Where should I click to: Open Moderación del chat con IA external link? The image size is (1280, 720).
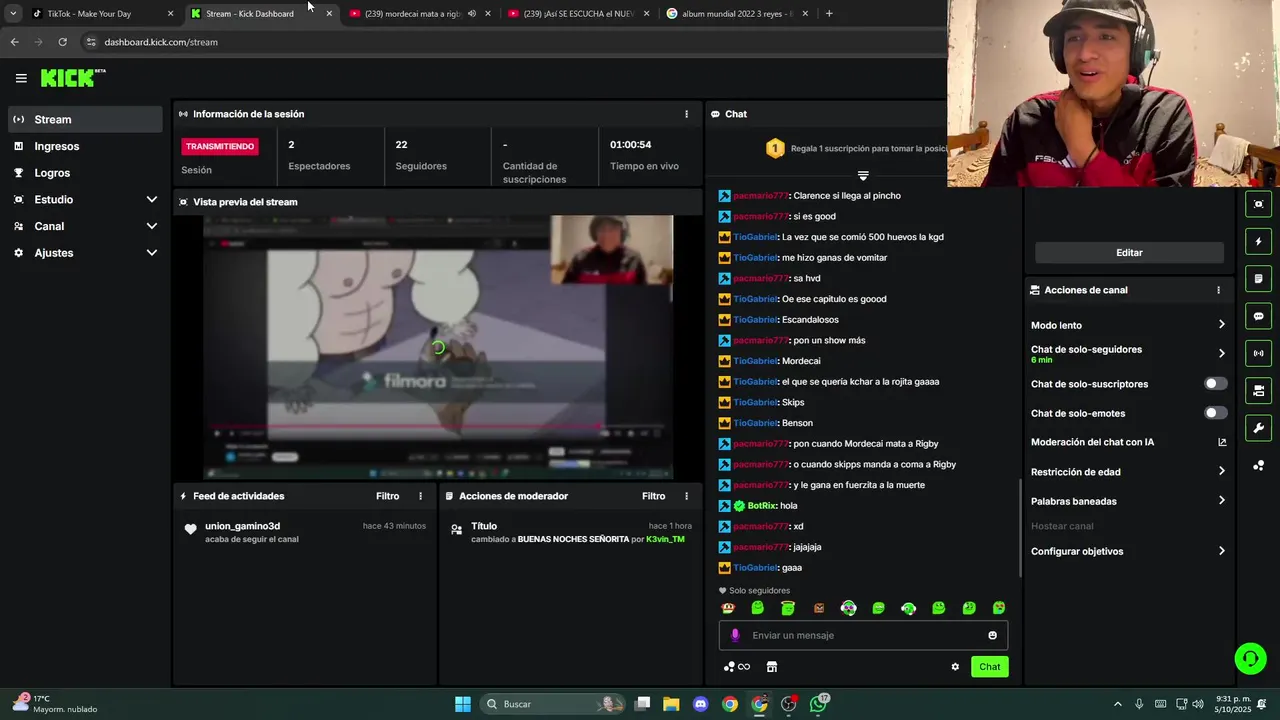click(1222, 442)
